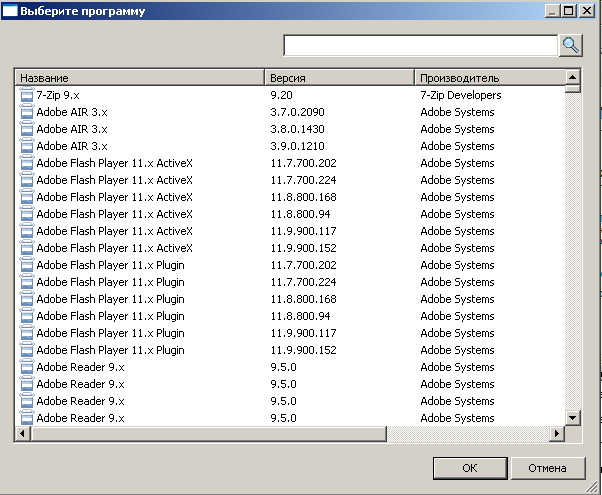The width and height of the screenshot is (602, 495).
Task: Sort the list by the Производитель column header
Action: (x=490, y=78)
